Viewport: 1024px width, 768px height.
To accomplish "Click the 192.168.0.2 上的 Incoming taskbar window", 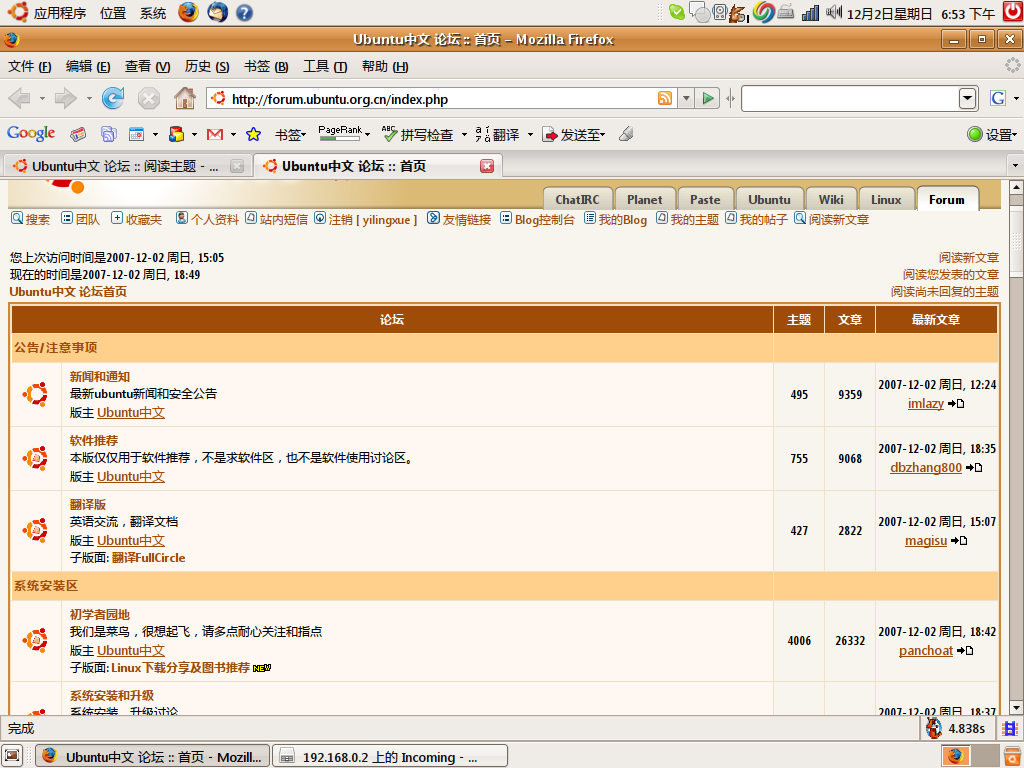I will (390, 756).
